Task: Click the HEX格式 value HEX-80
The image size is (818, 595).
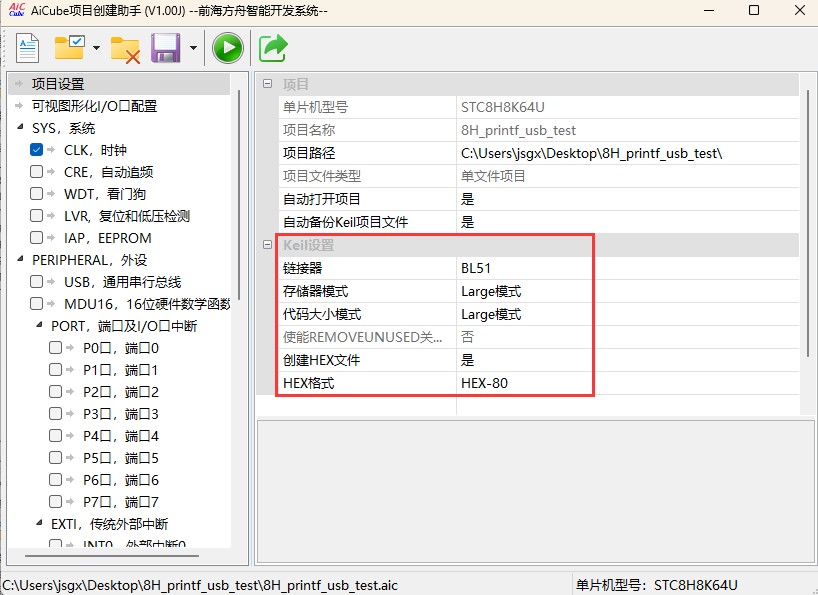Action: point(628,383)
